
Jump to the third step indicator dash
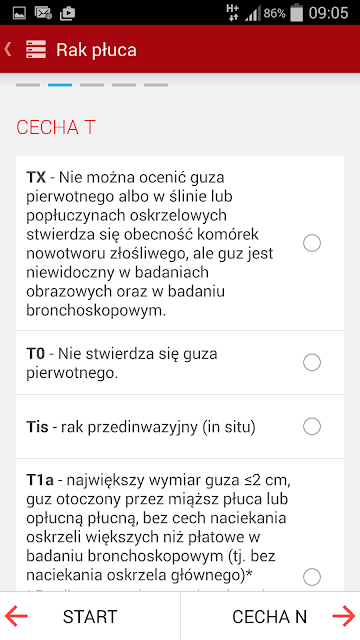click(x=92, y=85)
